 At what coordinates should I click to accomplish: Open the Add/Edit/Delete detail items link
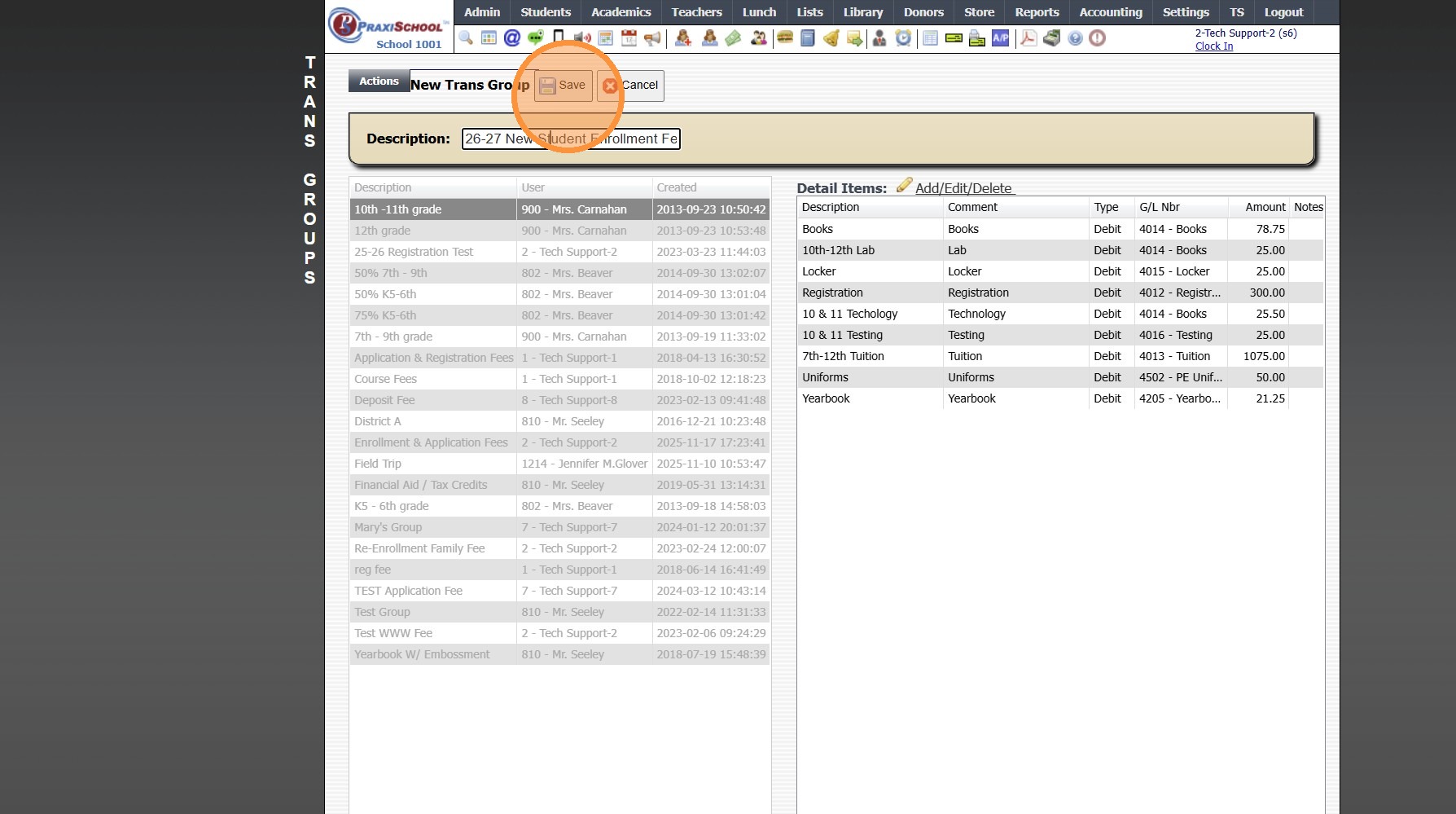pos(963,188)
